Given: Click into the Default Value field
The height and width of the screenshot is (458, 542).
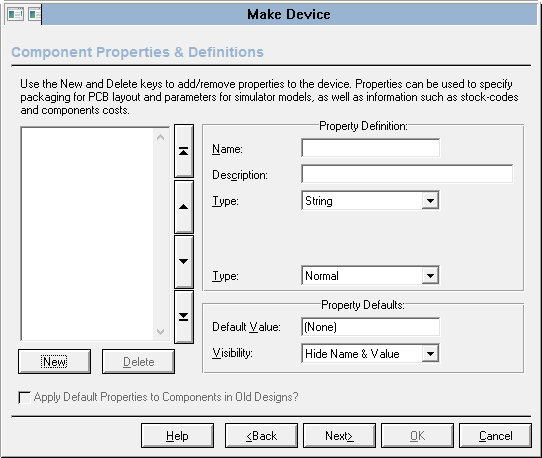Looking at the screenshot, I should point(371,327).
